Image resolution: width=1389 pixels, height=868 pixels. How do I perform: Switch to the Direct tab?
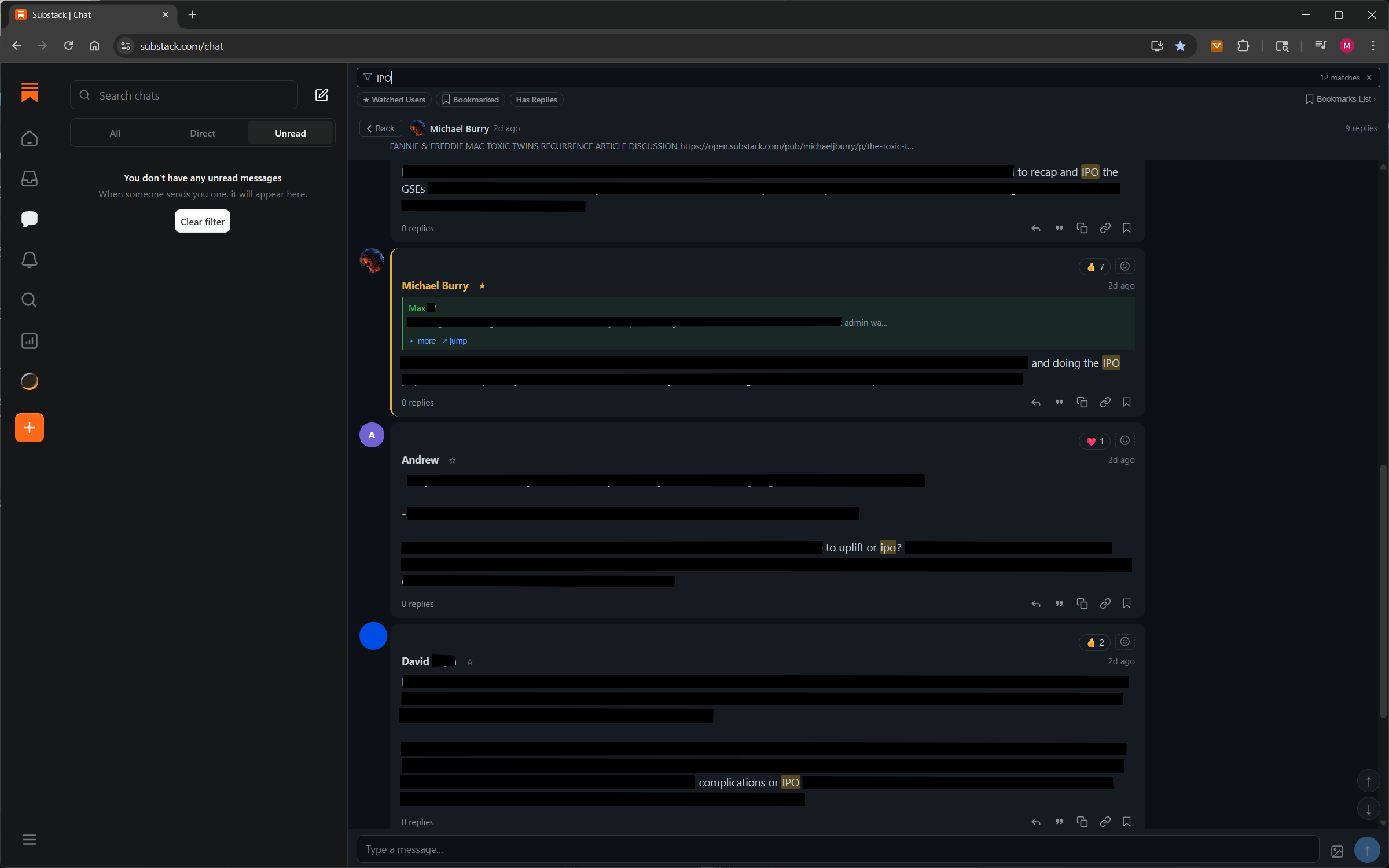202,133
